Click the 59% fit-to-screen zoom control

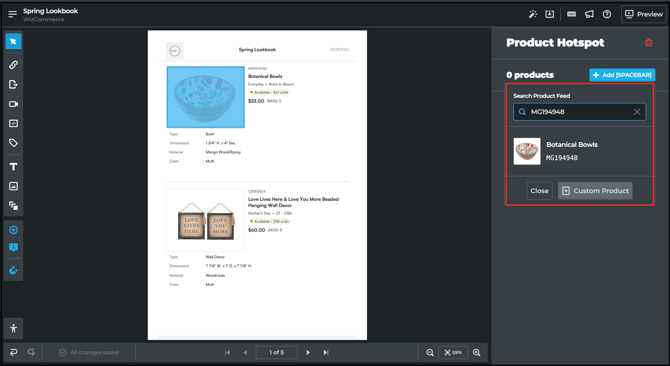(453, 352)
